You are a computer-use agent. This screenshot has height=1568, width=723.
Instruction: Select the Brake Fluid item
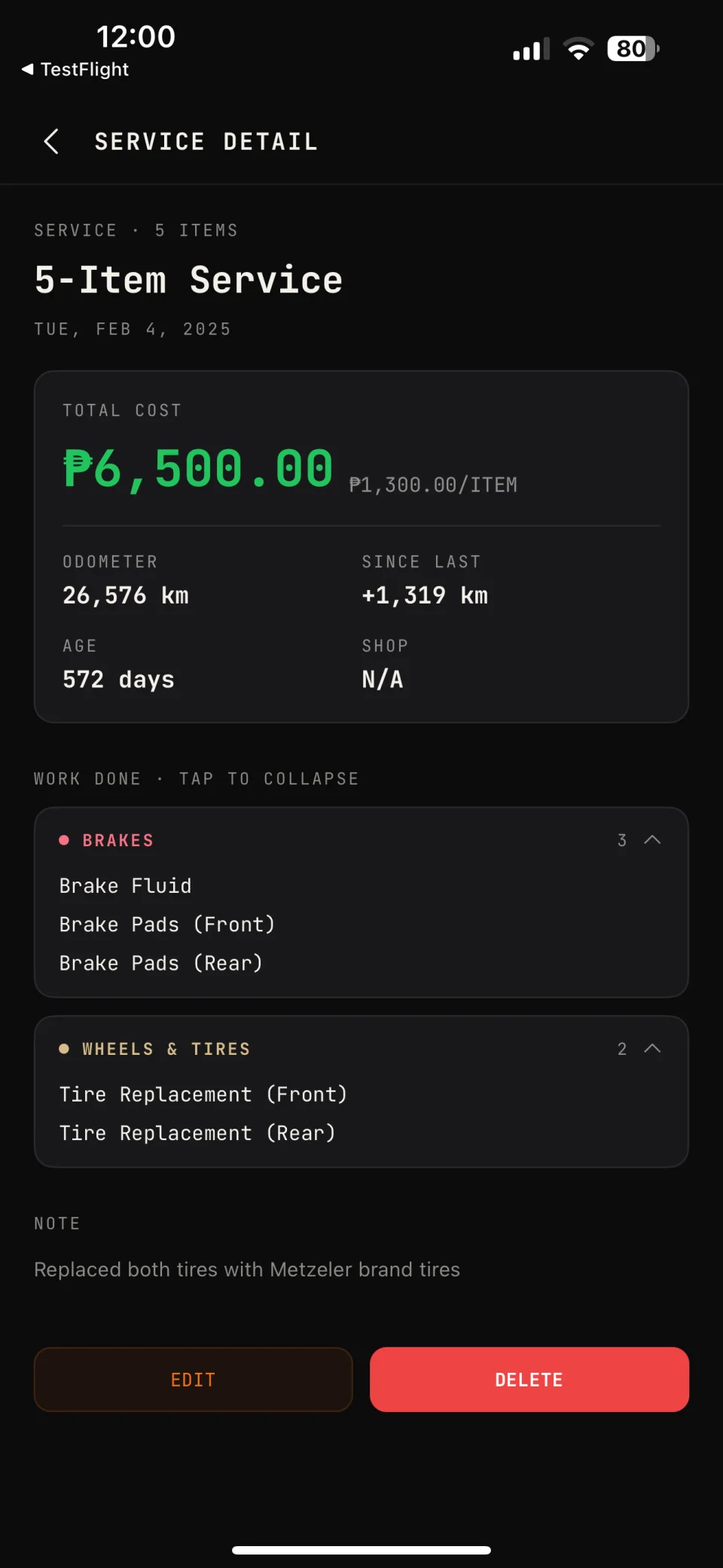pyautogui.click(x=125, y=885)
